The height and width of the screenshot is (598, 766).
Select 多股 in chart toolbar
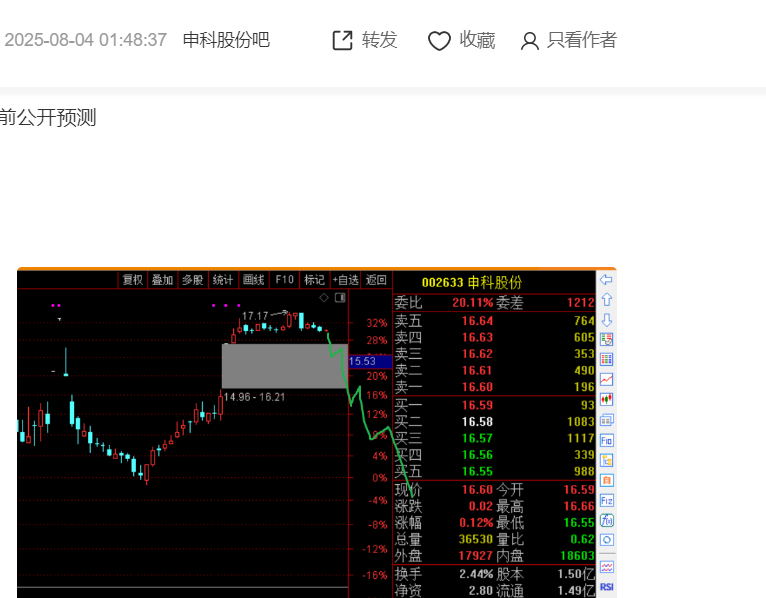pyautogui.click(x=192, y=280)
